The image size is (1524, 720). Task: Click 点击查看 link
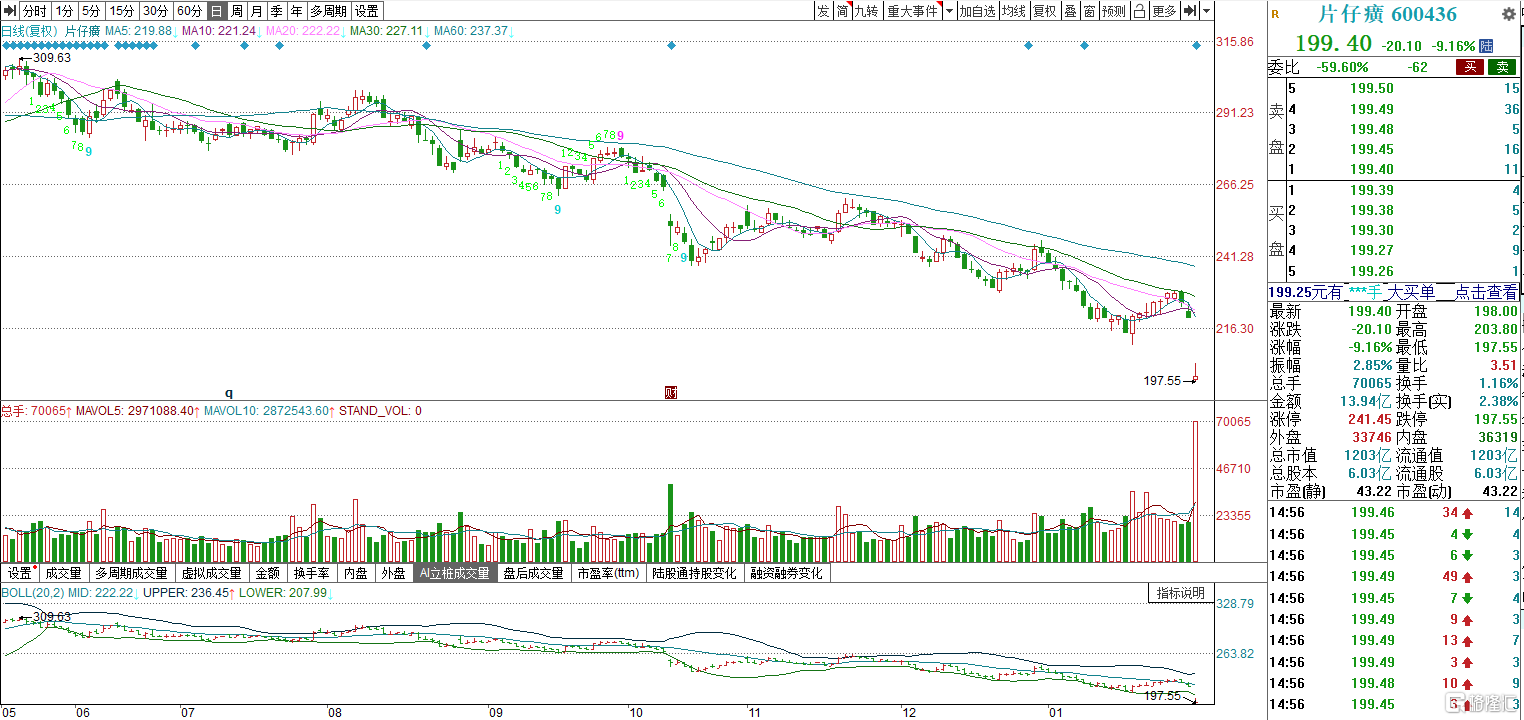(x=1486, y=292)
